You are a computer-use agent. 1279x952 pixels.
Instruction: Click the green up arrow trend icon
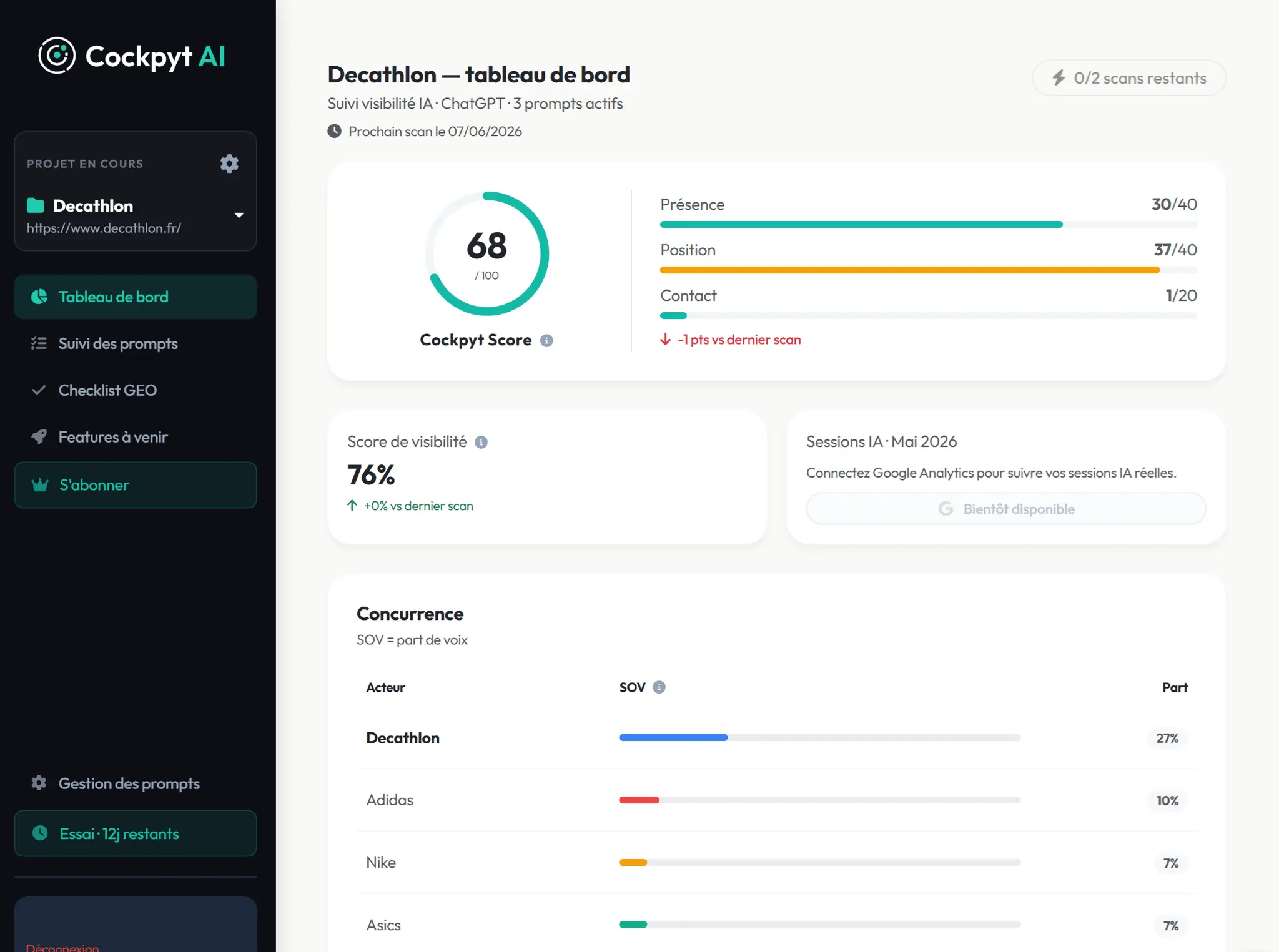352,506
